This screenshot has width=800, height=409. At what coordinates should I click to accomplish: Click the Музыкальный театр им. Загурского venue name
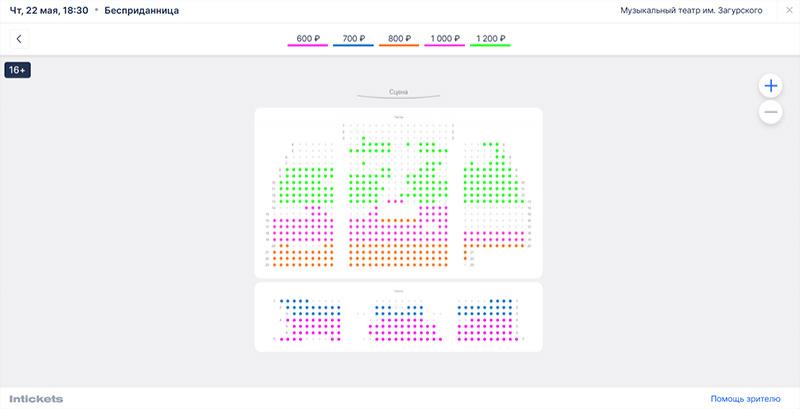(691, 10)
